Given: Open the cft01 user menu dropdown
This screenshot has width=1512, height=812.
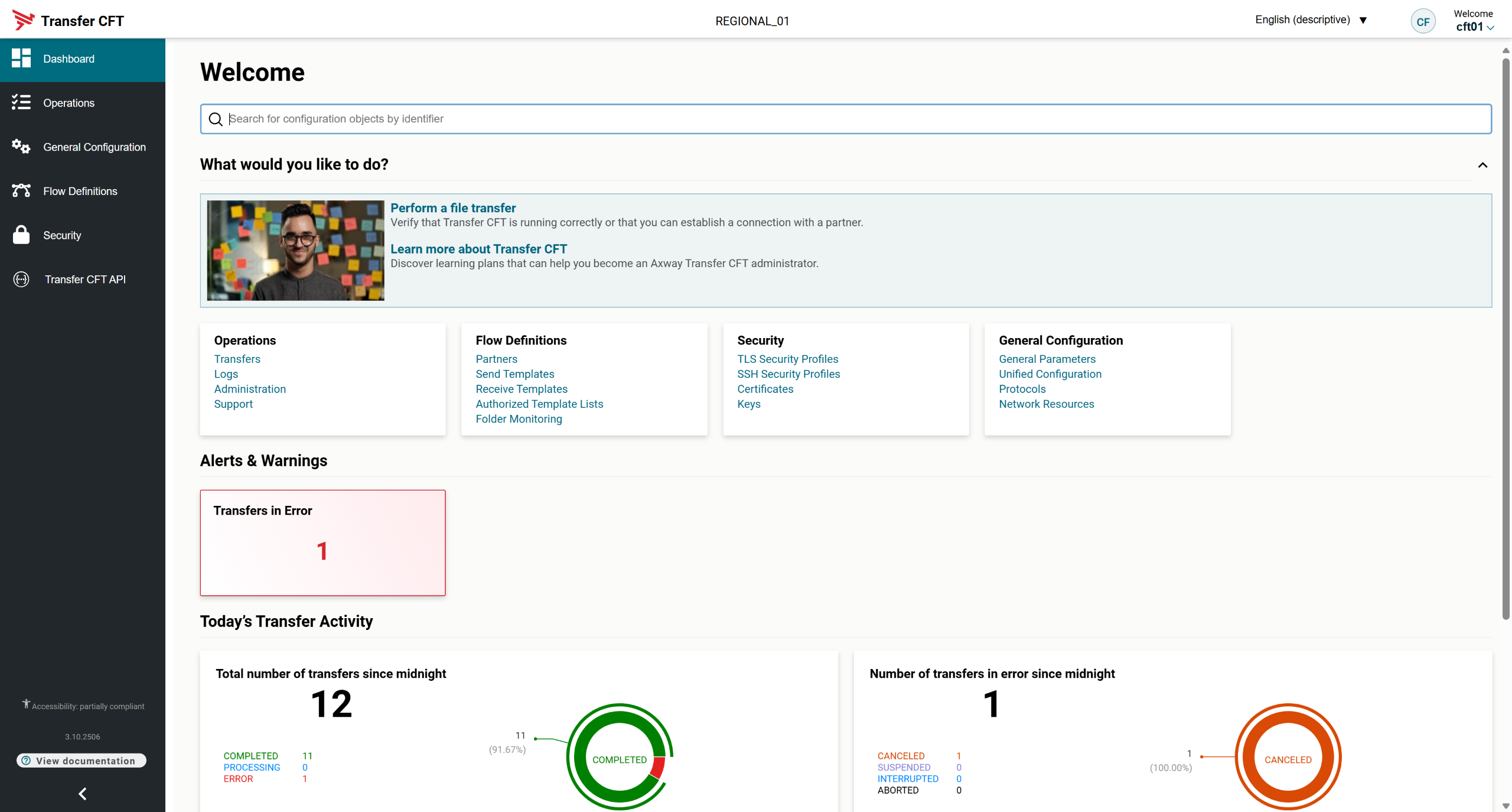Looking at the screenshot, I should 1474,27.
